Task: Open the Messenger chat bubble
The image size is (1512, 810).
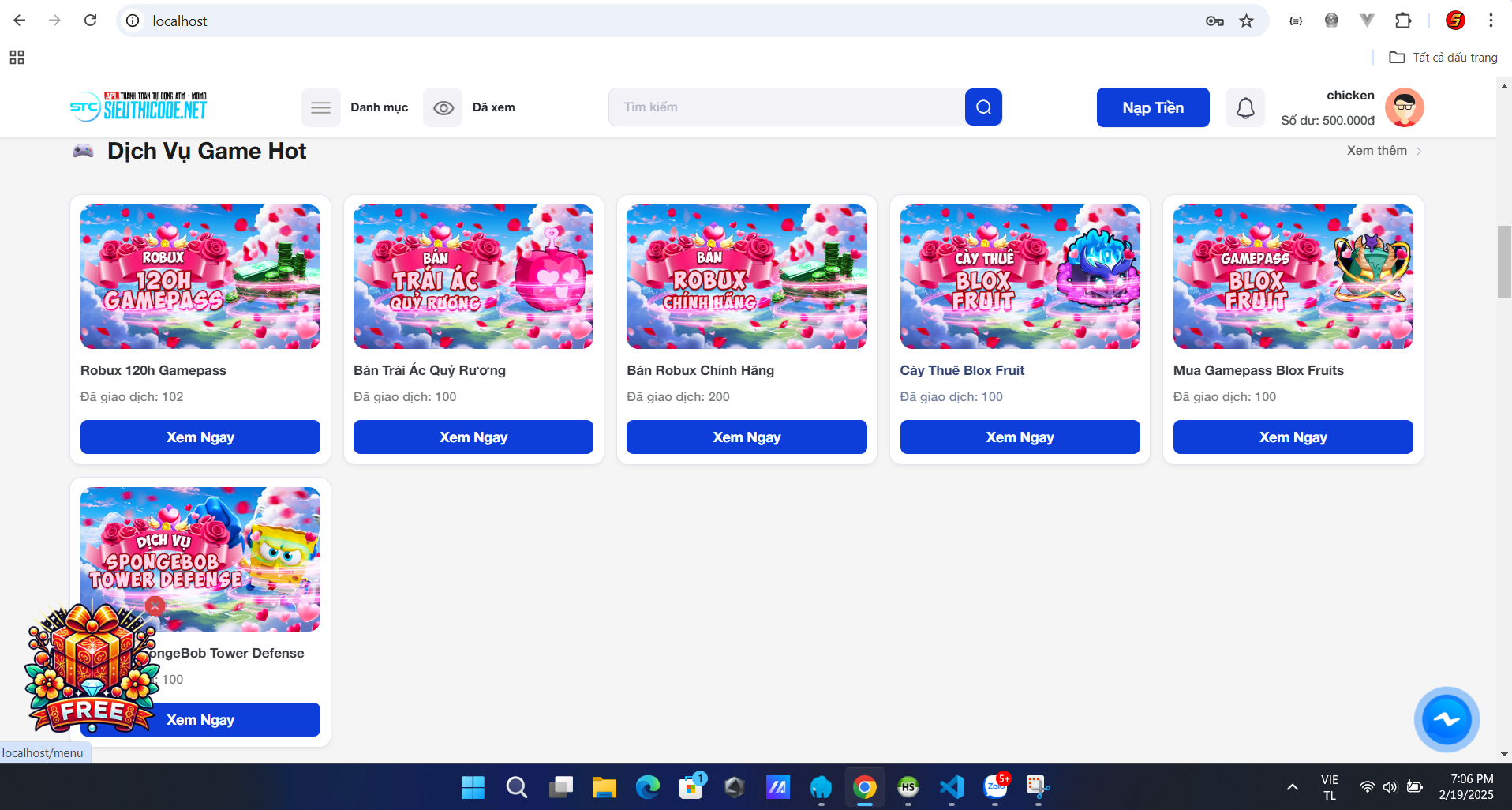Action: tap(1447, 719)
